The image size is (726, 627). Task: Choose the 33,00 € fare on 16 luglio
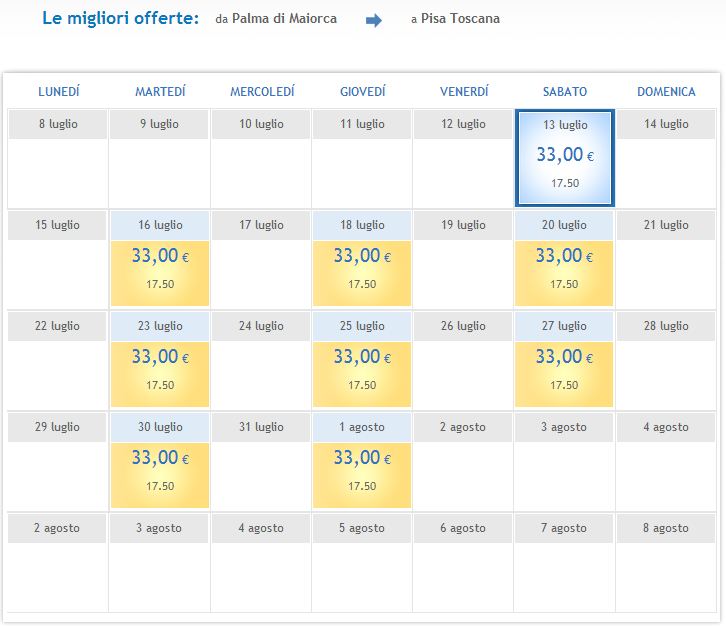(160, 273)
